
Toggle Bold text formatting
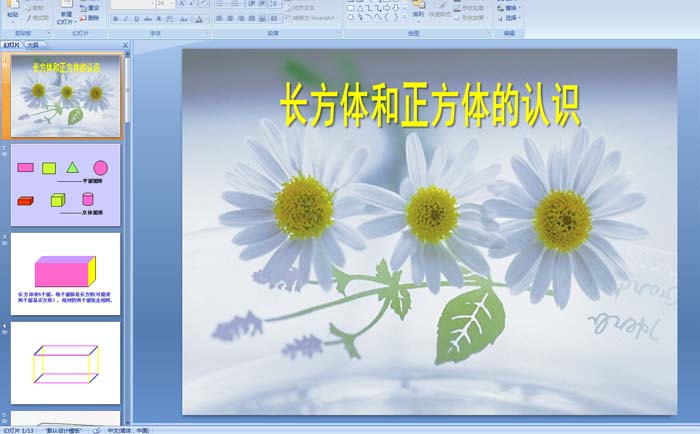point(114,18)
